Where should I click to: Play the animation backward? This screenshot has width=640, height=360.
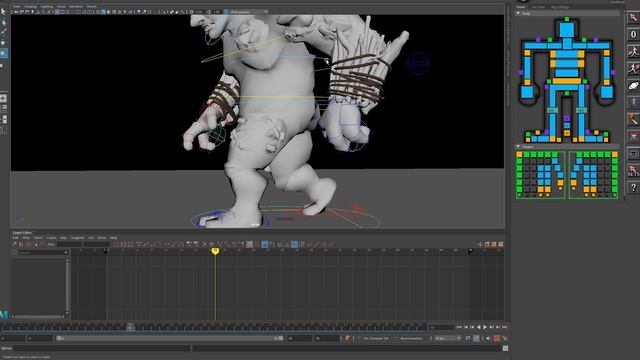point(479,327)
